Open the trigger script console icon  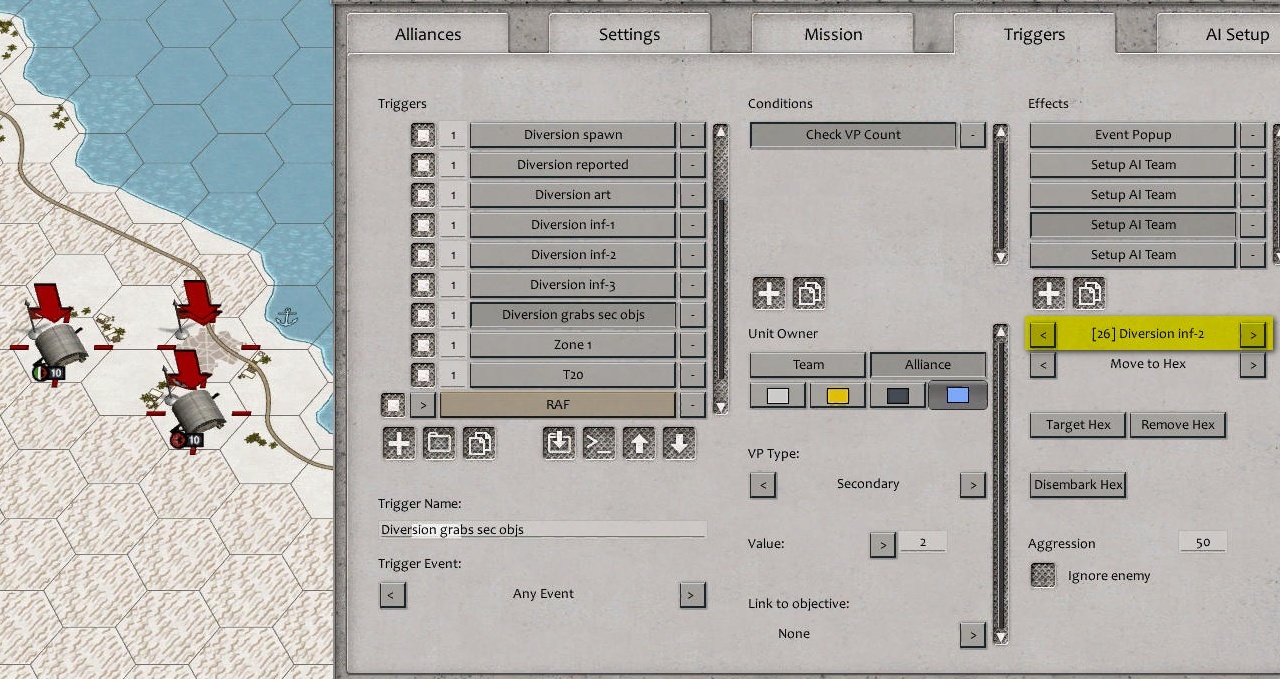[599, 444]
